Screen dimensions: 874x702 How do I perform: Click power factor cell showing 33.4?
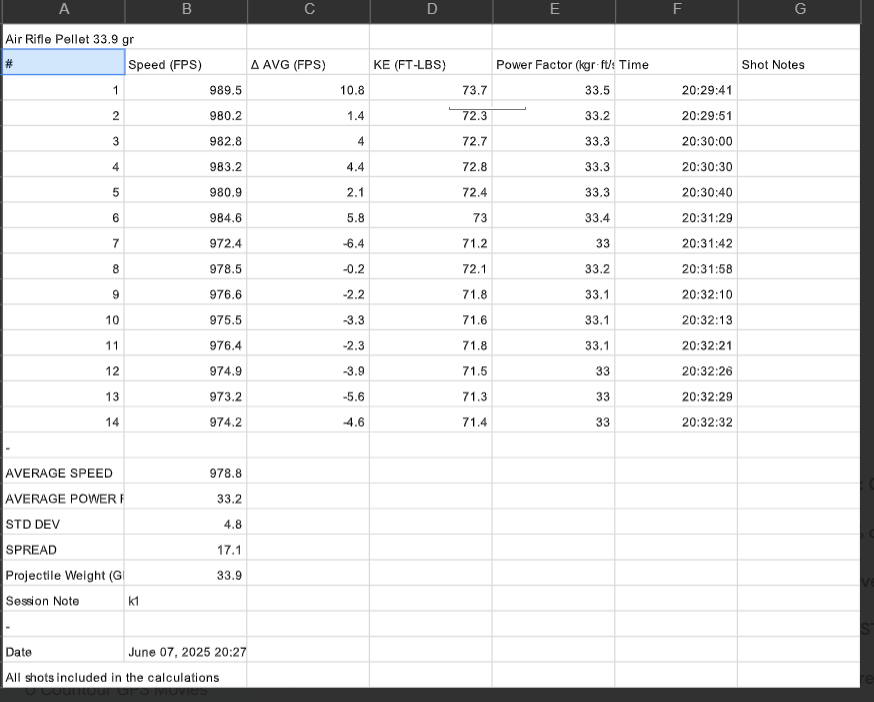point(554,217)
